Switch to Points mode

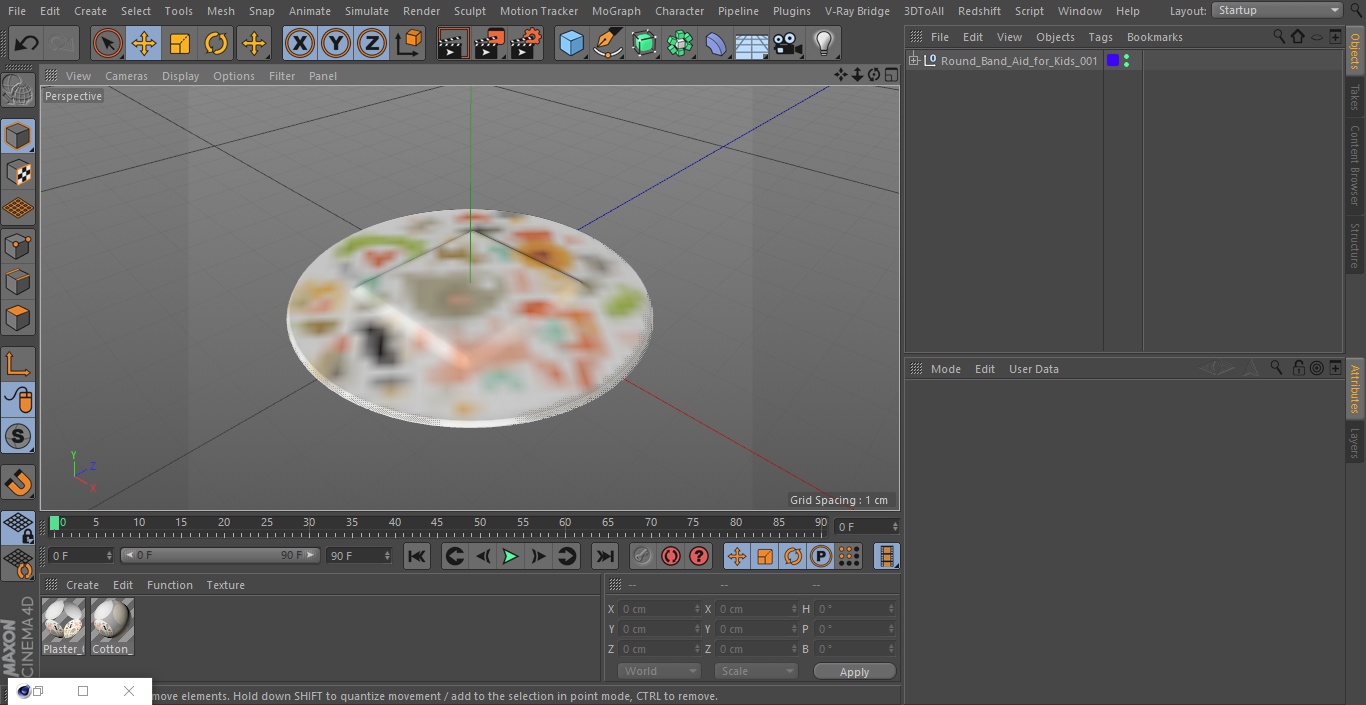(x=18, y=246)
